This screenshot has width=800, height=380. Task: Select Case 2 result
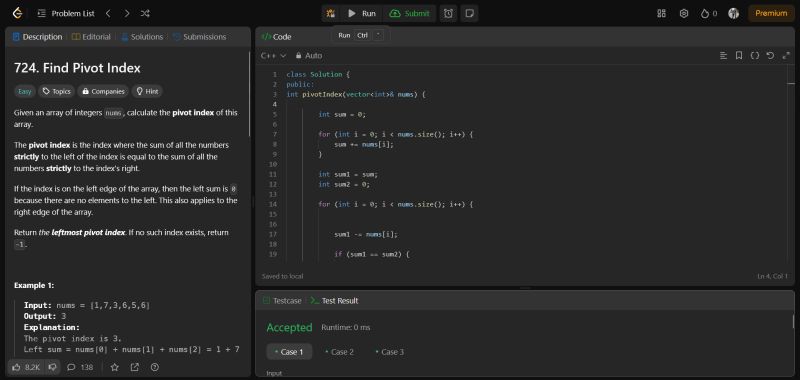click(x=339, y=352)
